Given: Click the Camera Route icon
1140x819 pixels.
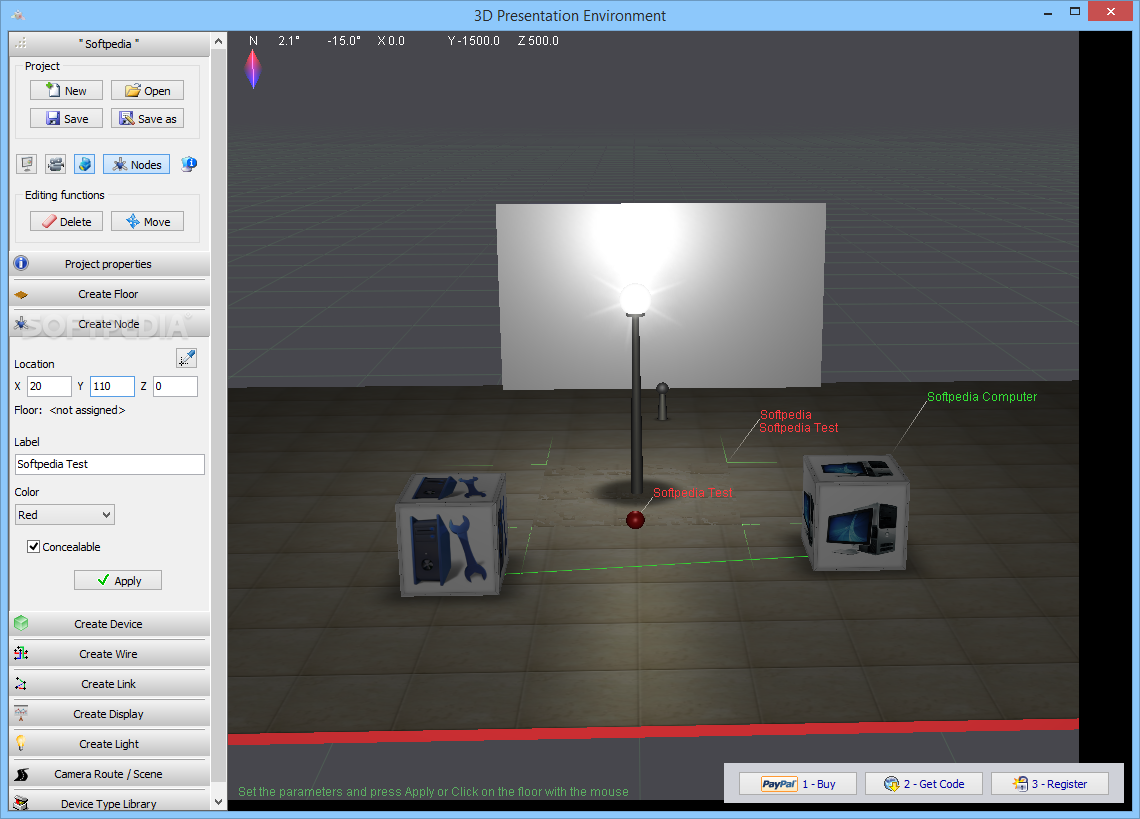Looking at the screenshot, I should pyautogui.click(x=21, y=774).
